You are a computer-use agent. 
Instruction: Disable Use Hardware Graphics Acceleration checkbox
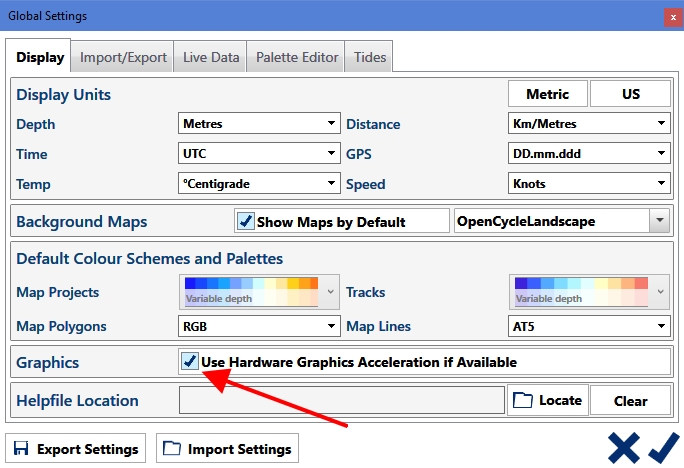click(190, 361)
